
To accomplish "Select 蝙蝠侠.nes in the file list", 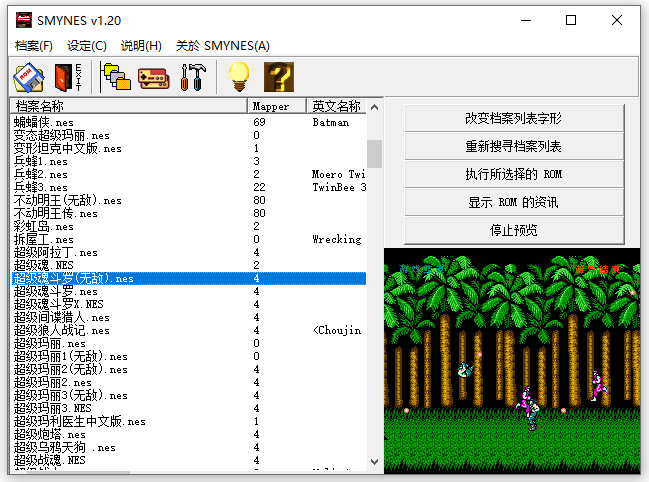I will pyautogui.click(x=43, y=122).
